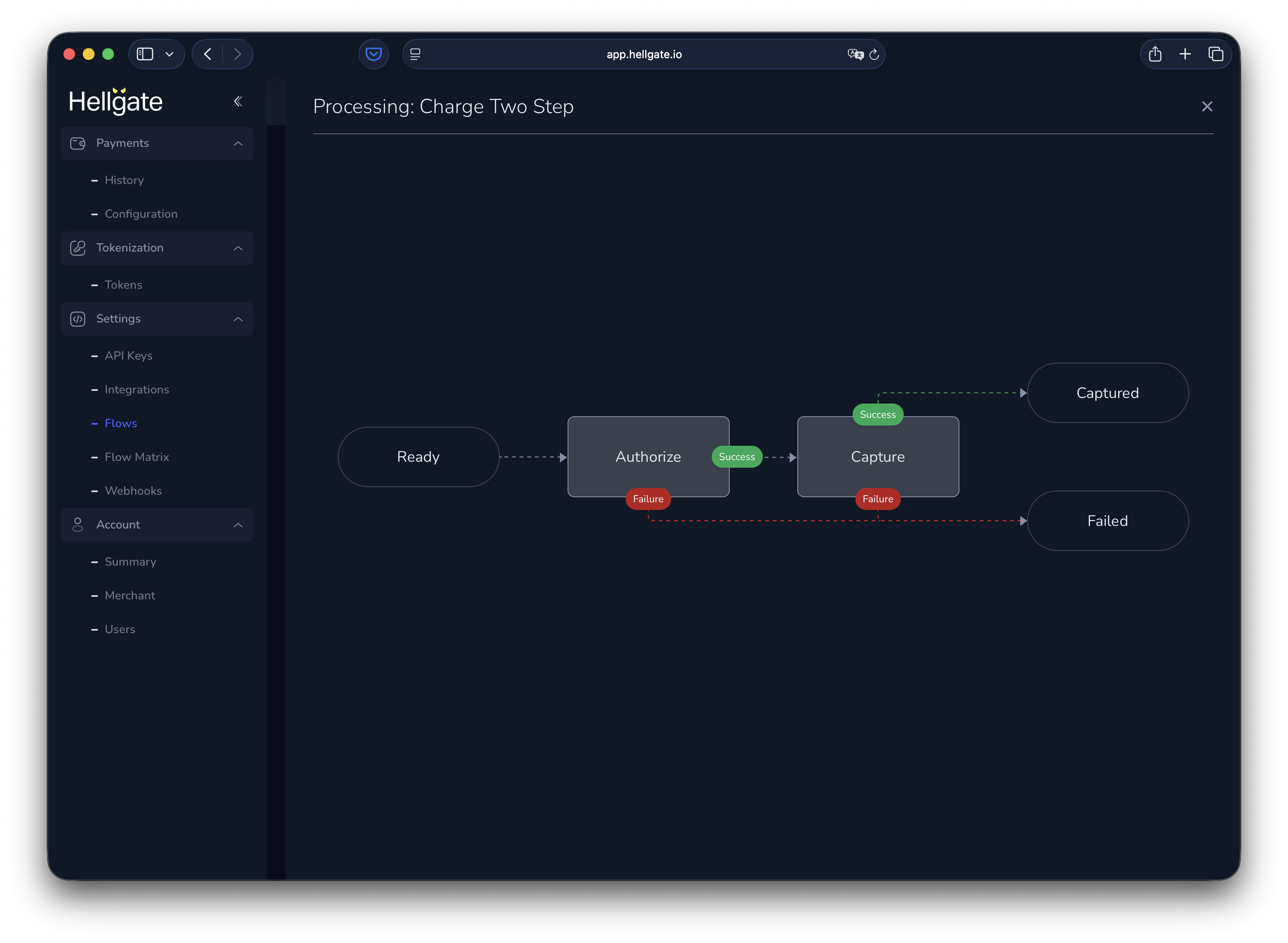Go to the Webhooks page
Image resolution: width=1288 pixels, height=943 pixels.
click(133, 491)
